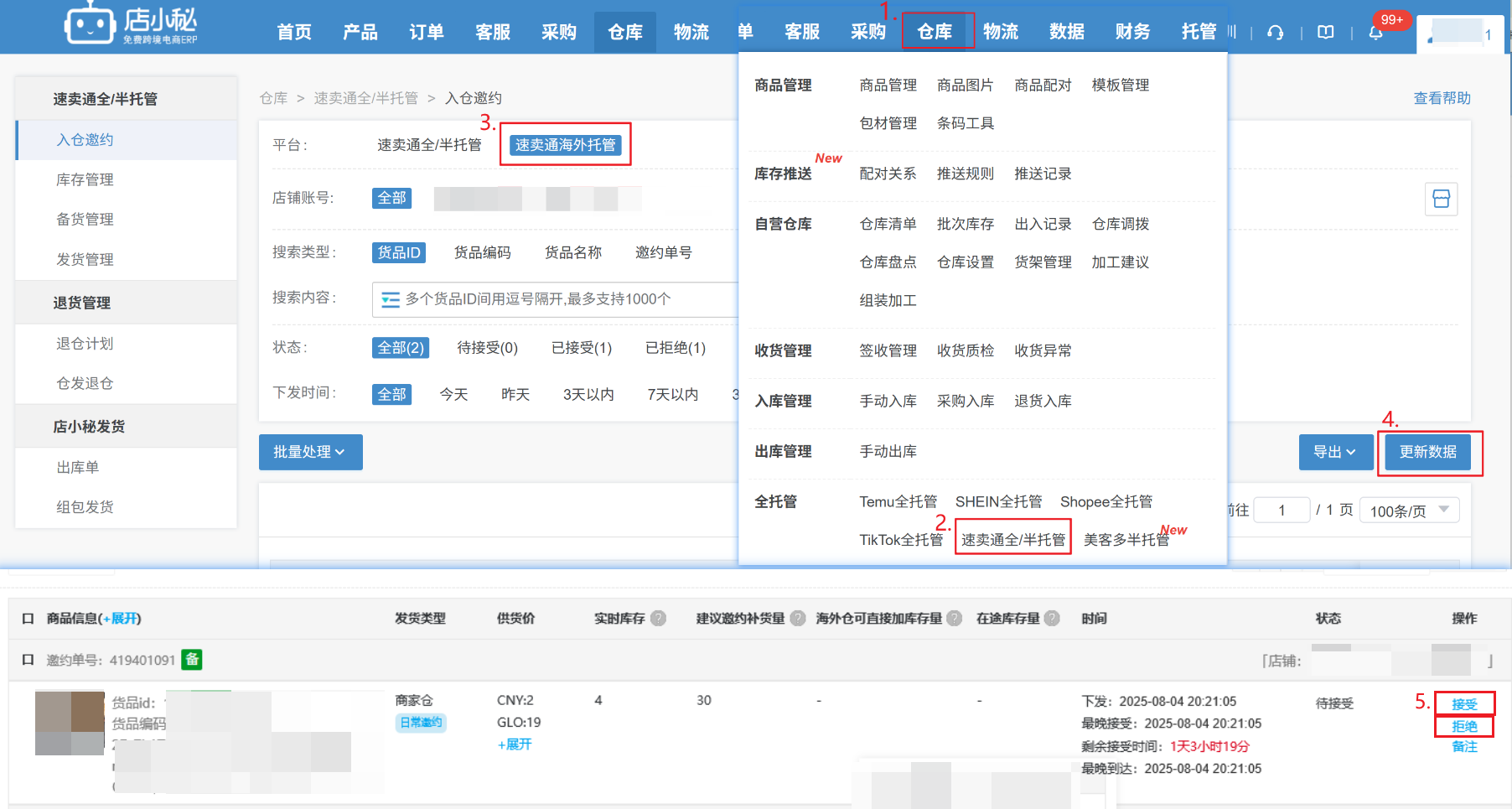The image size is (1512, 809).
Task: Open 财务 in top navigation
Action: coord(1133,32)
